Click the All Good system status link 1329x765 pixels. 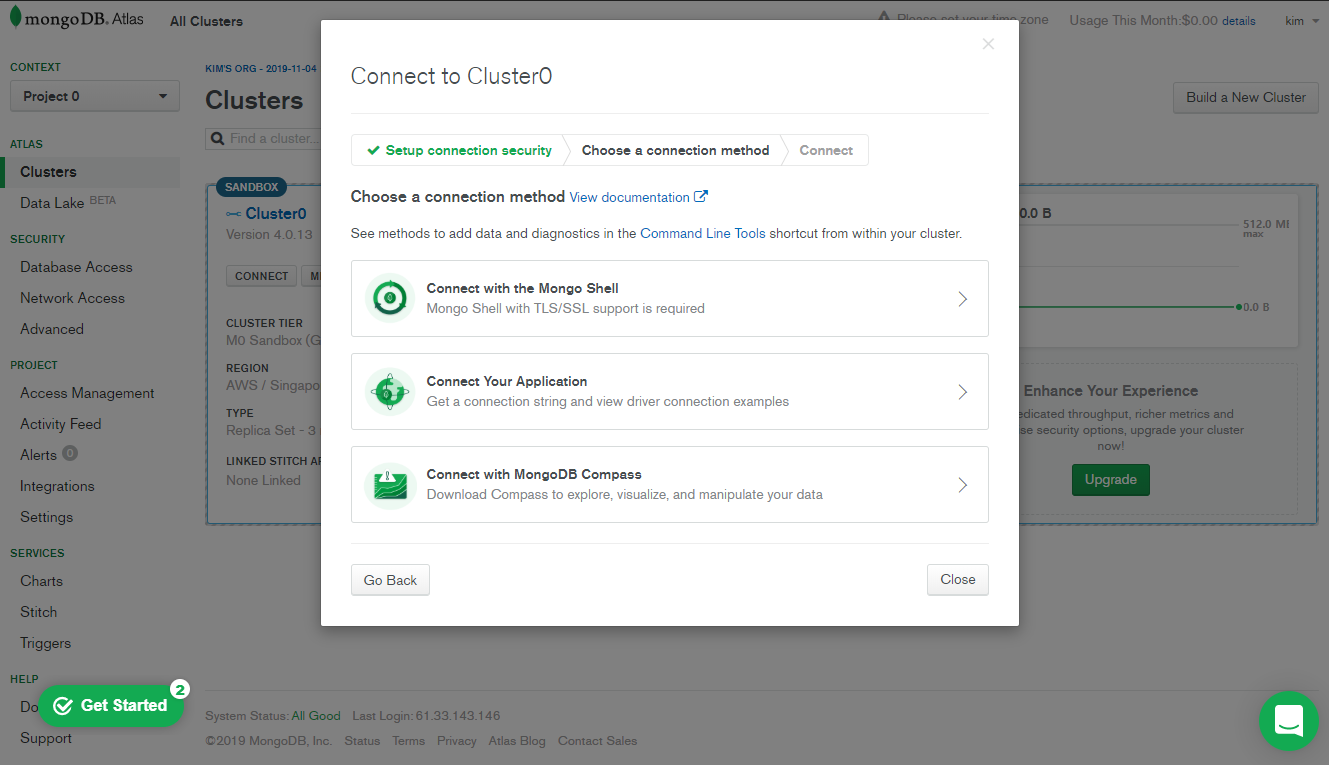coord(316,716)
